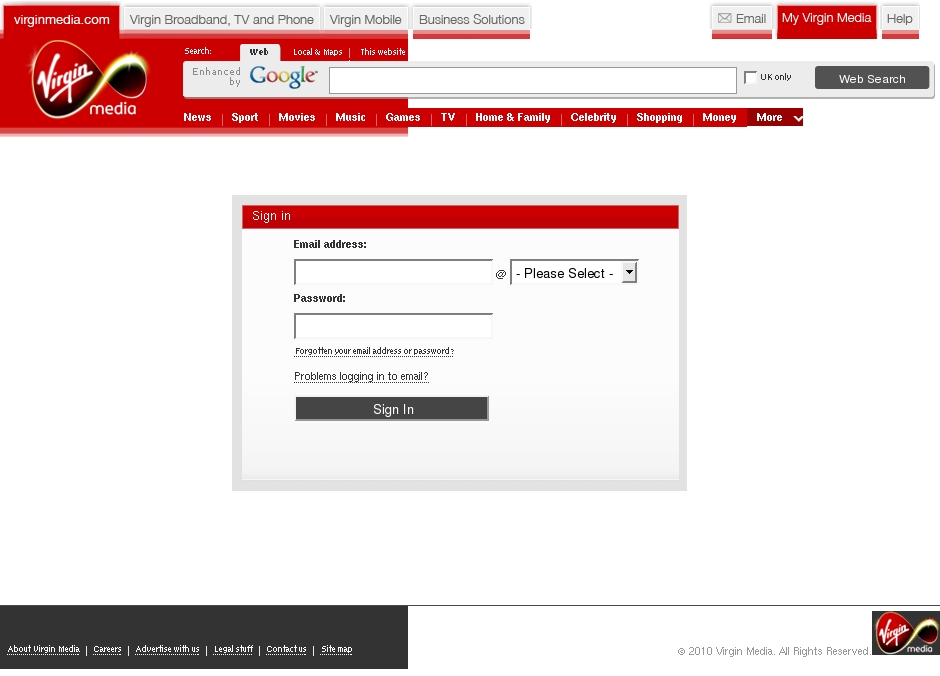Open the Help tab
This screenshot has height=676, width=940.
pyautogui.click(x=900, y=19)
